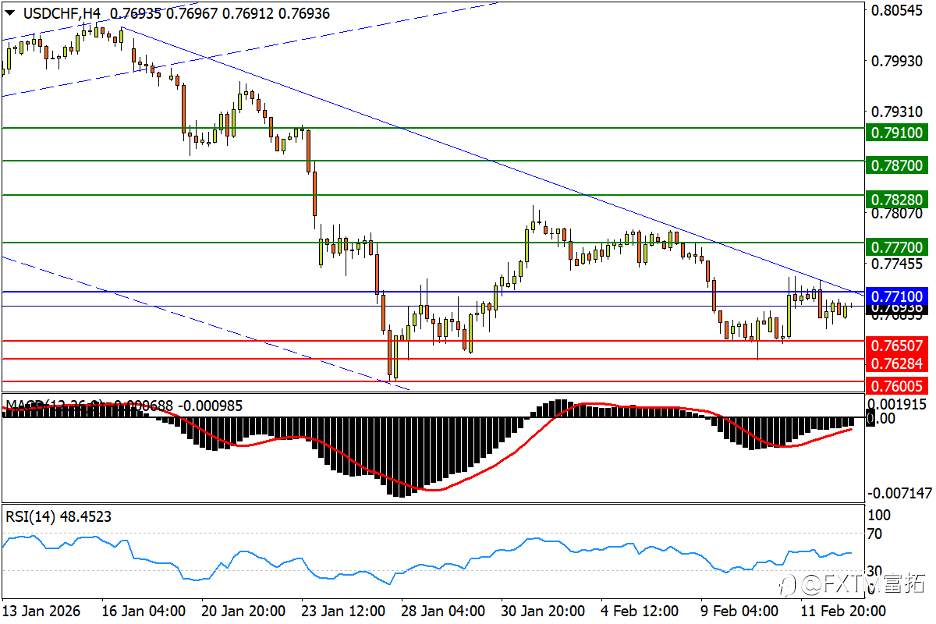Select the red 0.76284 price label
The height and width of the screenshot is (624, 936).
coord(897,364)
